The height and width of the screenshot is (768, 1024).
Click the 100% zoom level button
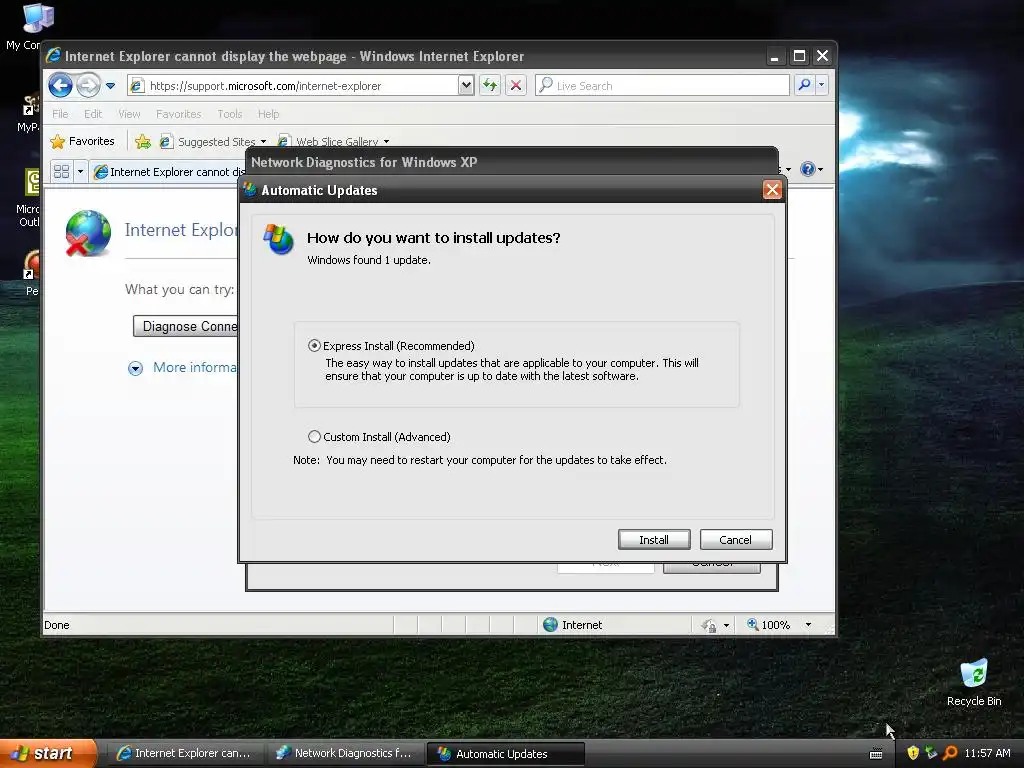click(x=769, y=624)
